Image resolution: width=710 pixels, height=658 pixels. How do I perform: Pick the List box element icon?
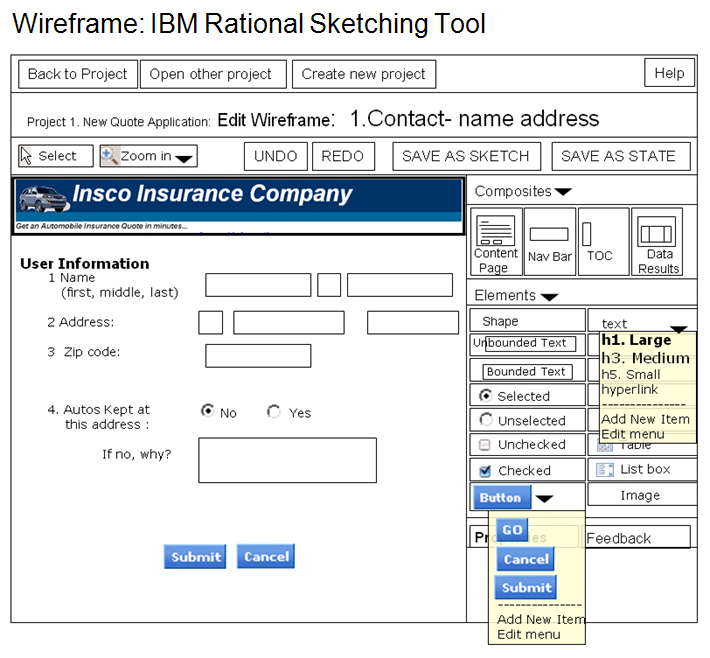605,470
